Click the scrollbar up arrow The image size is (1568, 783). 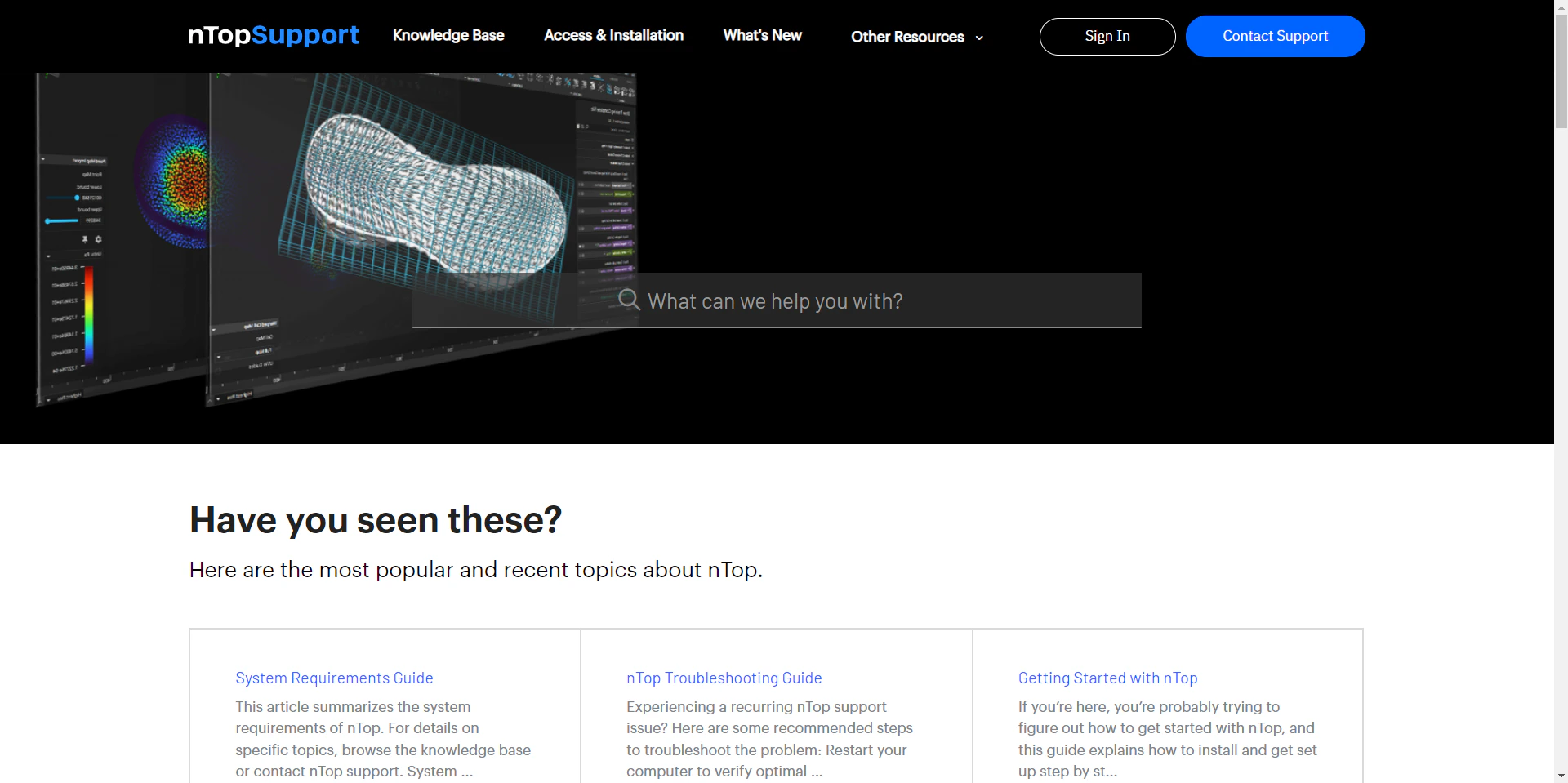[x=1561, y=7]
